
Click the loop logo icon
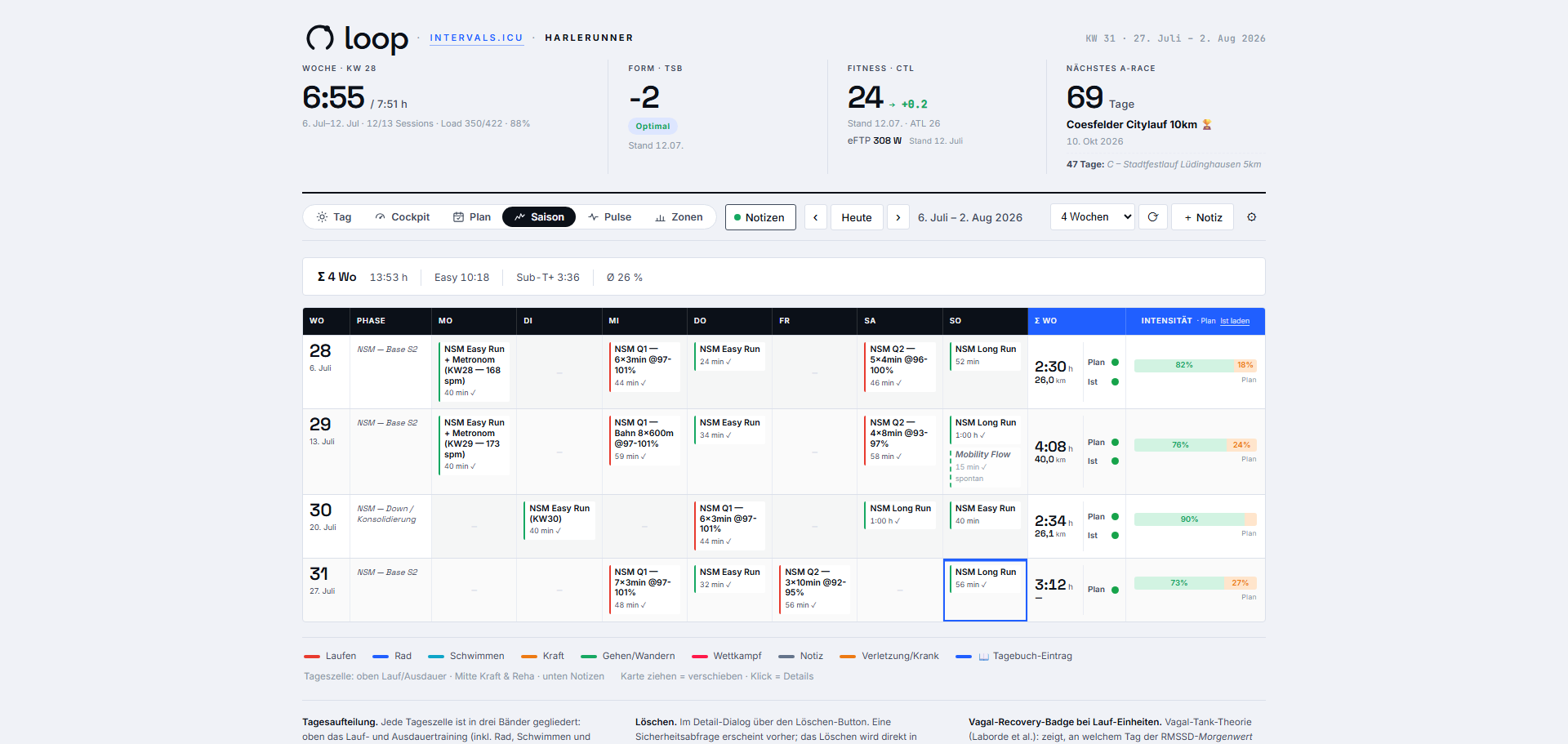(319, 38)
